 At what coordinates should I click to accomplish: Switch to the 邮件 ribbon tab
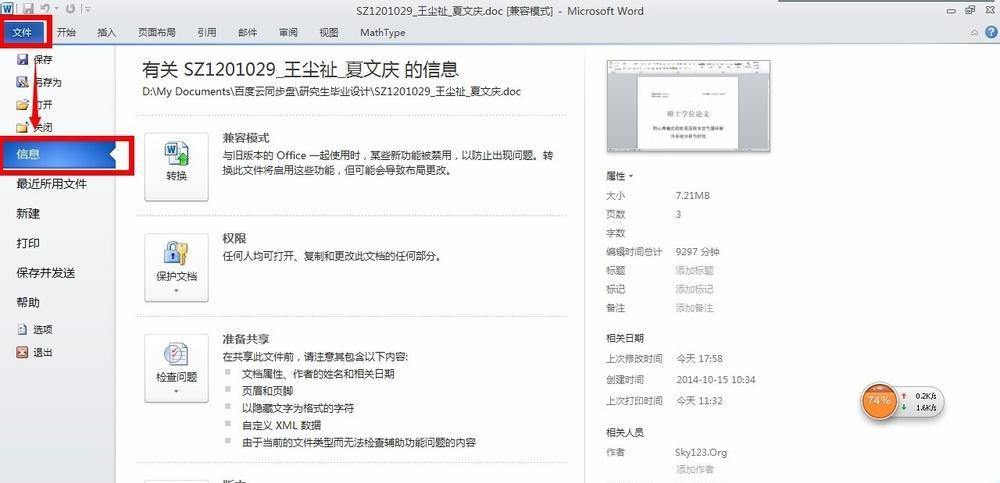[247, 33]
